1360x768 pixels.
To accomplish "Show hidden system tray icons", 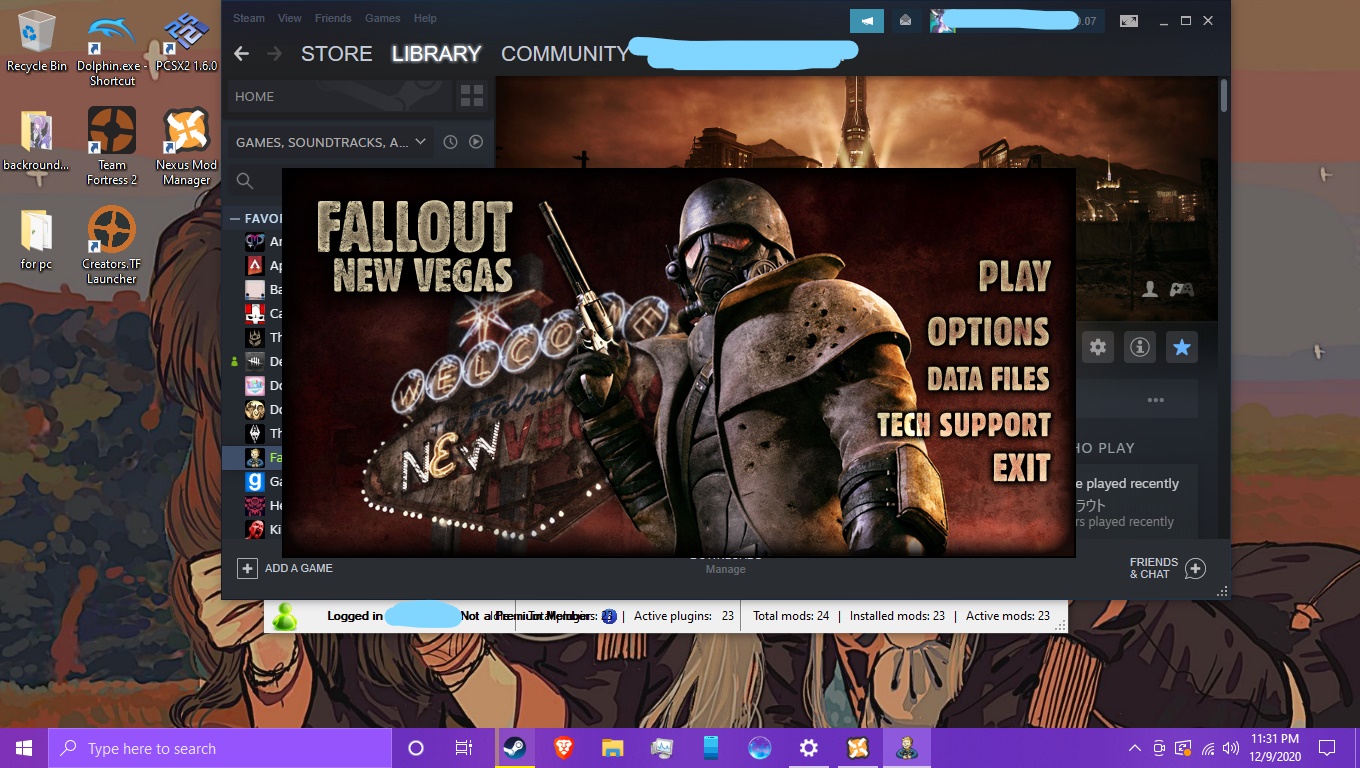I will point(1134,748).
